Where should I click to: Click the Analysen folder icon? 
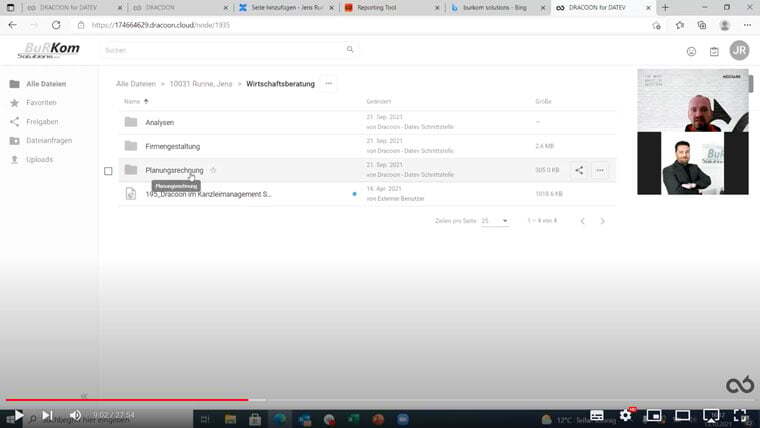[x=131, y=122]
